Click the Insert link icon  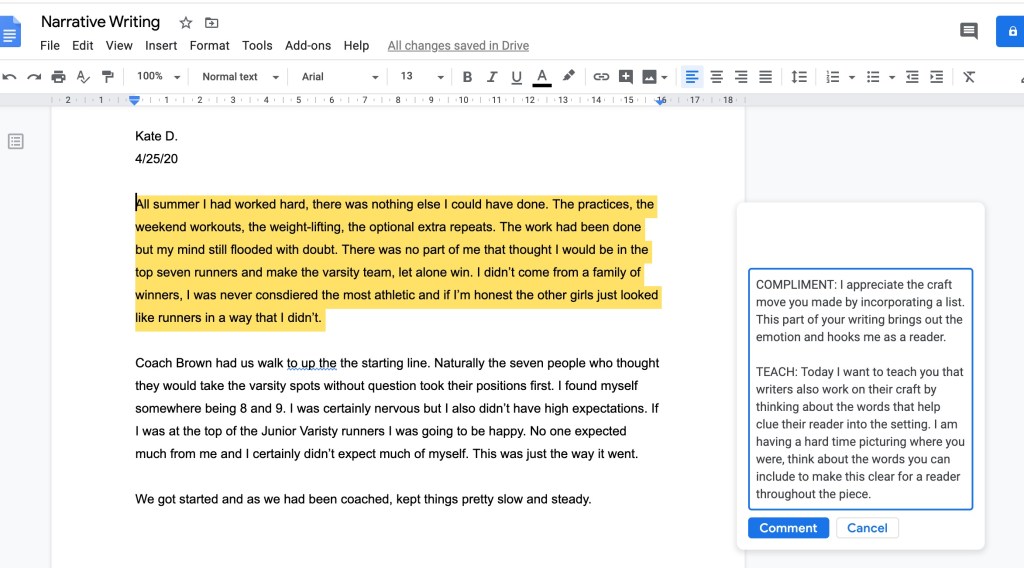pos(601,77)
